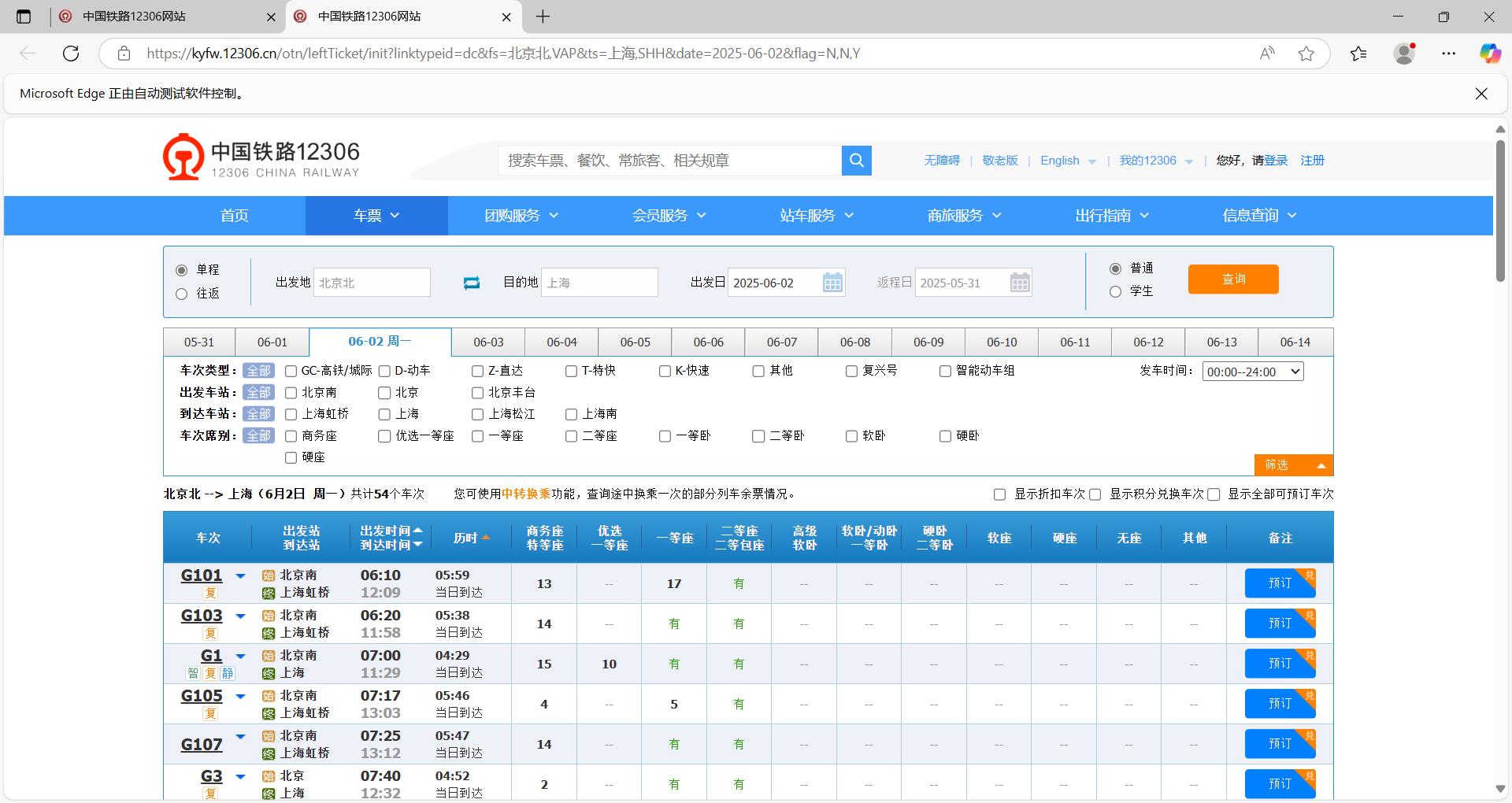
Task: Check the 上海虹桥 arrival station box
Action: [x=291, y=414]
